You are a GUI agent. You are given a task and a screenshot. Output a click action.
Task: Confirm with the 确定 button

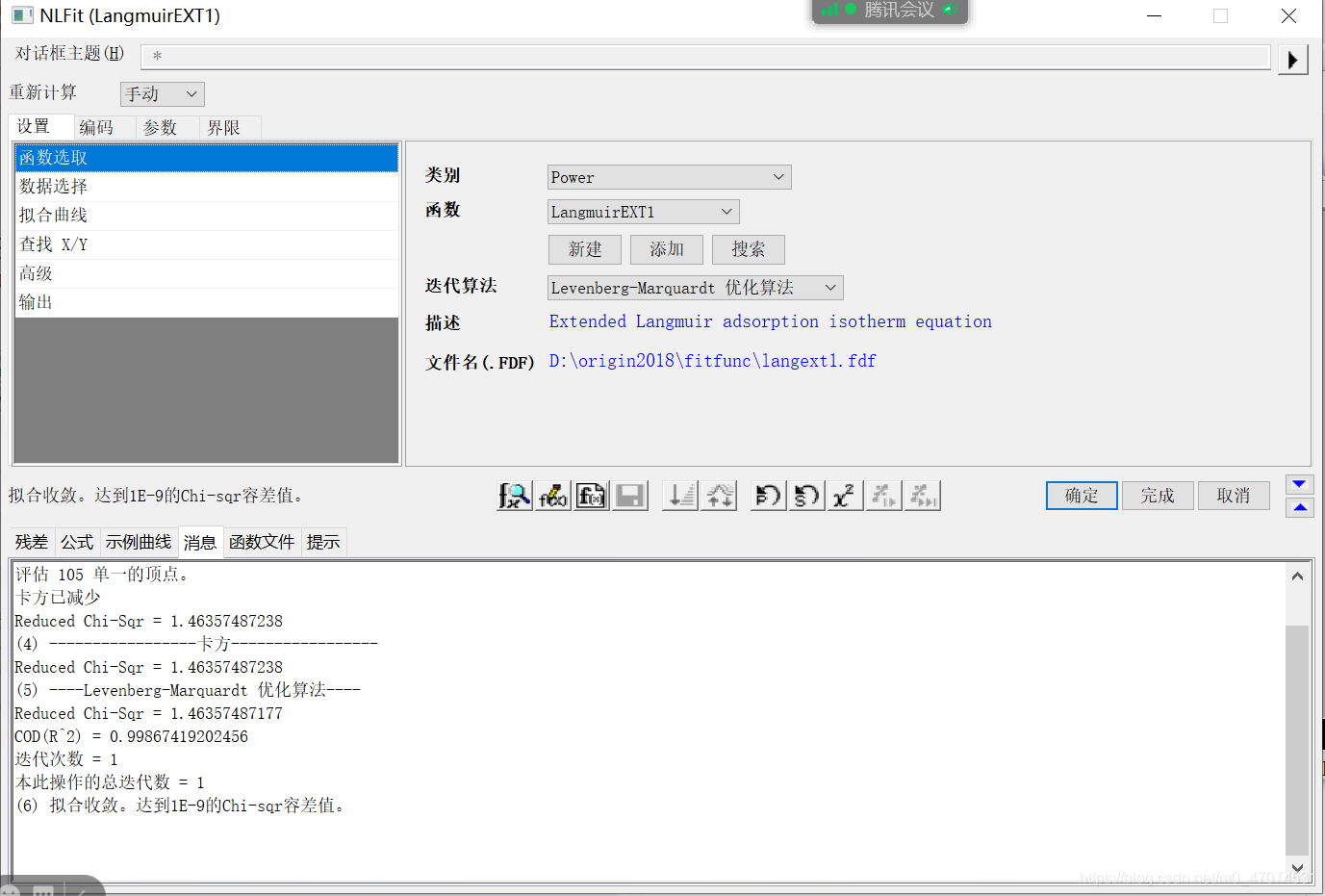pyautogui.click(x=1082, y=496)
